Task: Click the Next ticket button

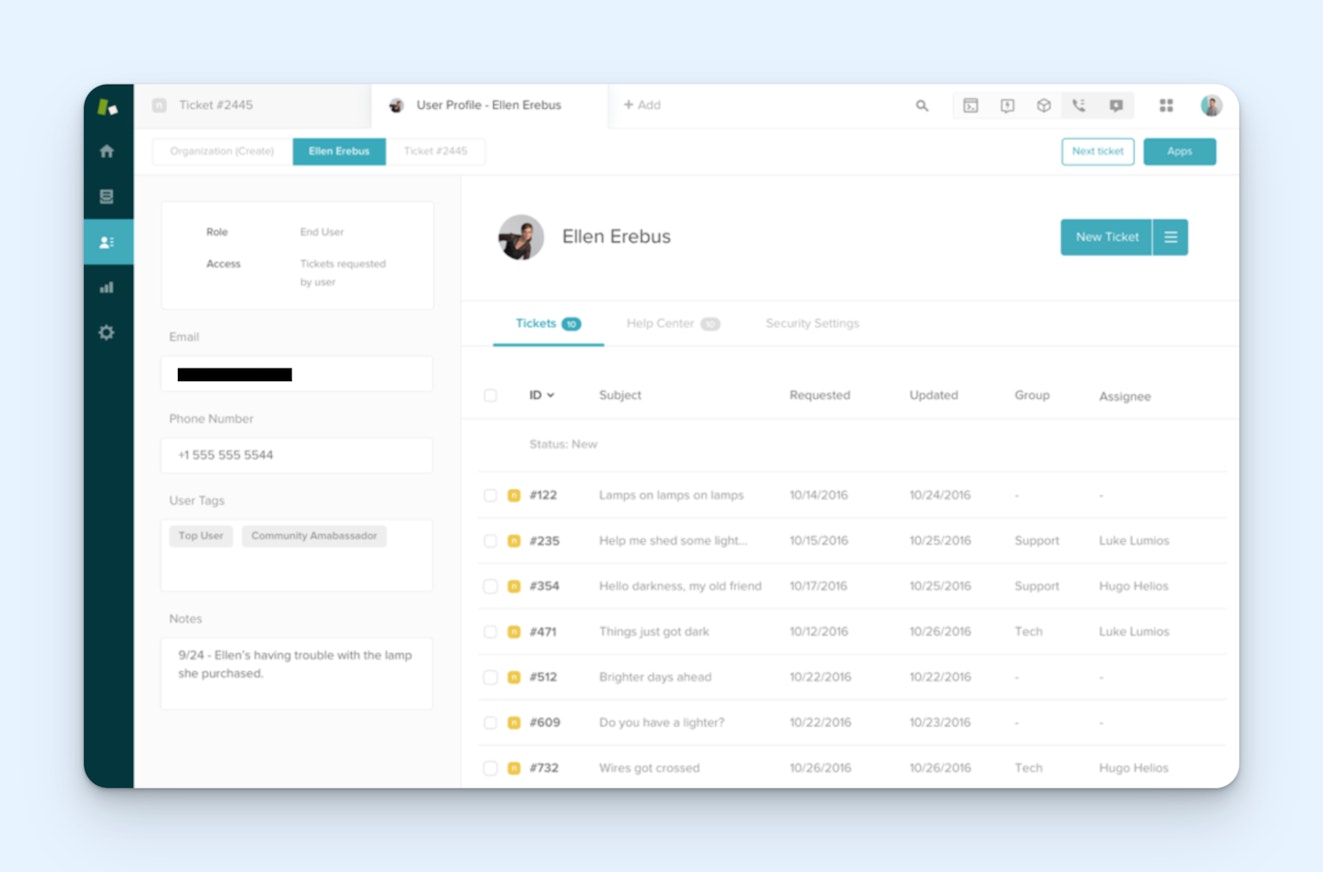Action: tap(1097, 152)
